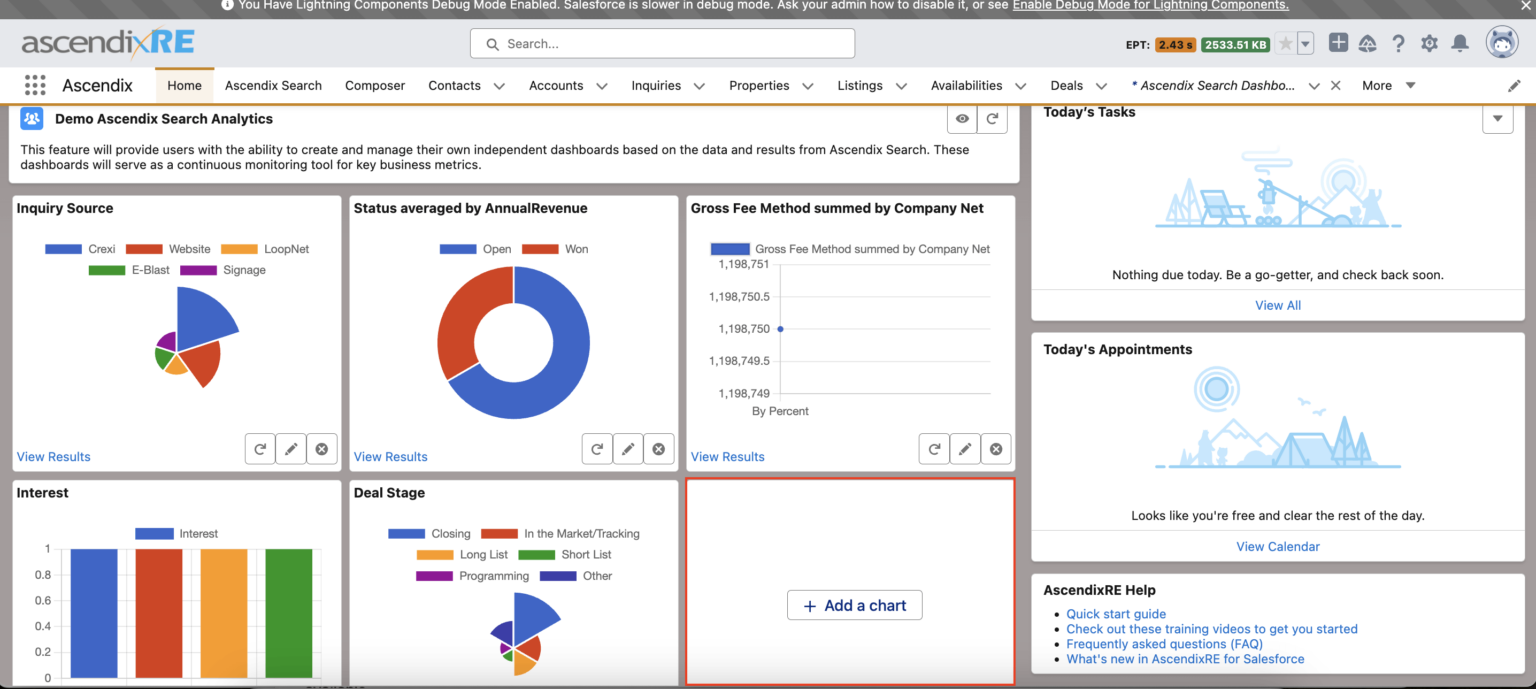Toggle the Signage legend item
Image resolution: width=1536 pixels, height=689 pixels.
click(x=222, y=270)
